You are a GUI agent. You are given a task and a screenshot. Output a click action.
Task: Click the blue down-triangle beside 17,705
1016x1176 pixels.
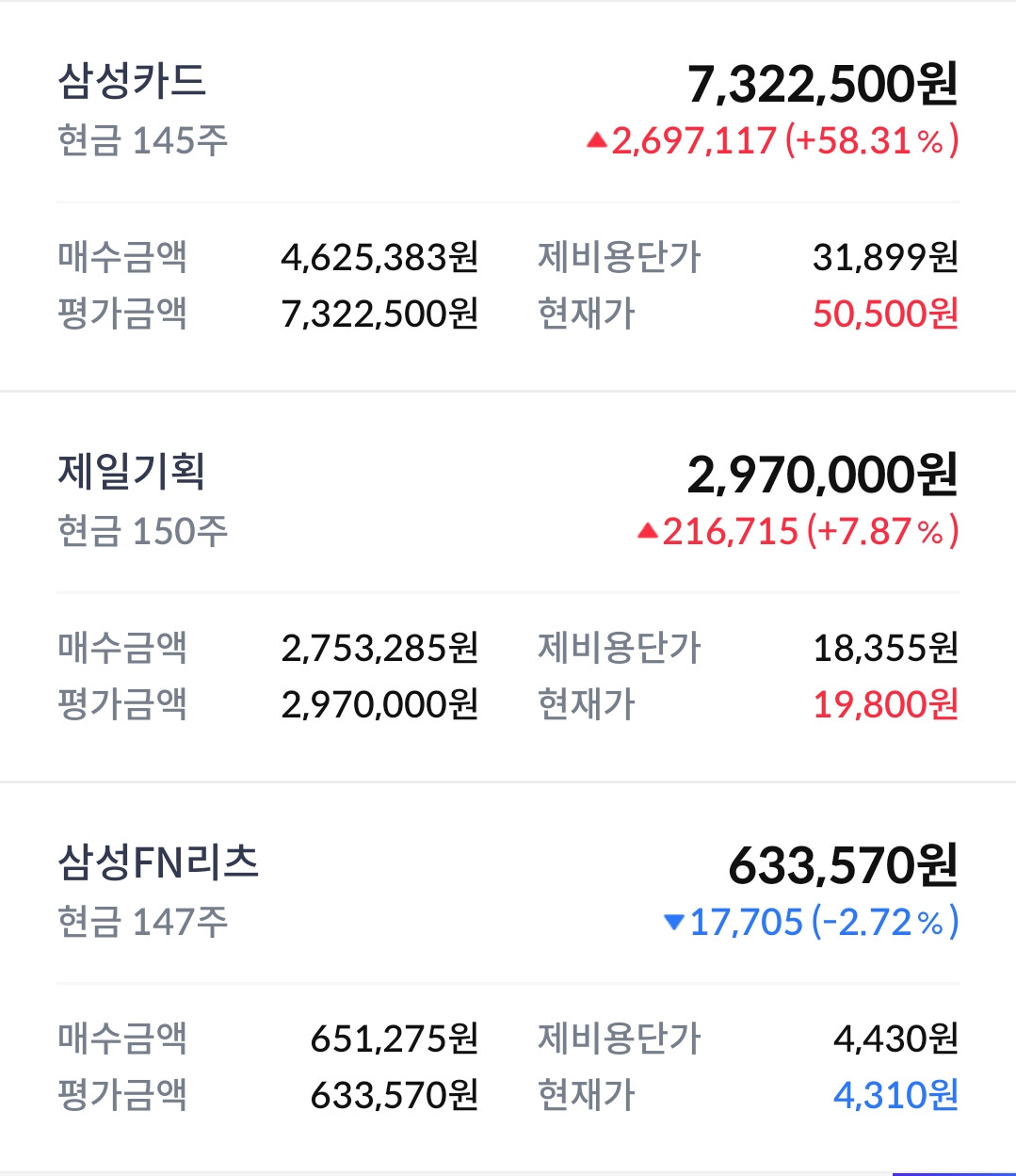pos(673,923)
